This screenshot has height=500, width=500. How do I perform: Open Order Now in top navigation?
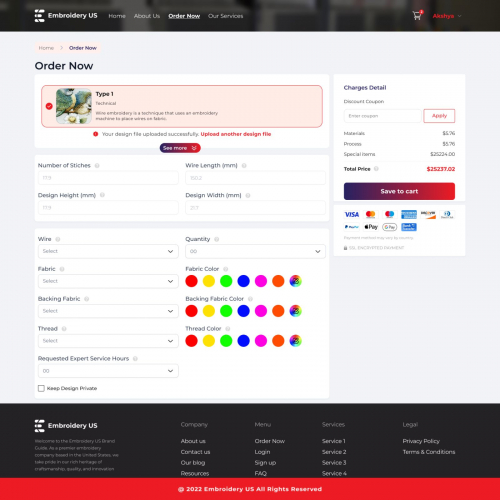click(184, 16)
